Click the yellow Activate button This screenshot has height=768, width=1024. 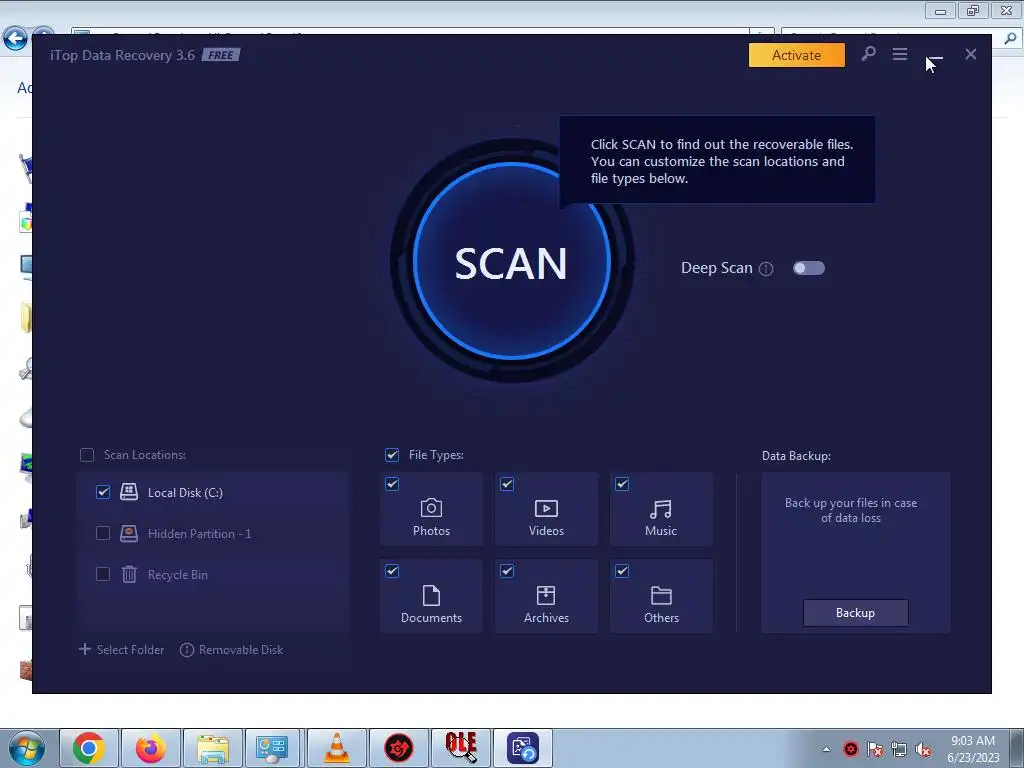(x=796, y=55)
